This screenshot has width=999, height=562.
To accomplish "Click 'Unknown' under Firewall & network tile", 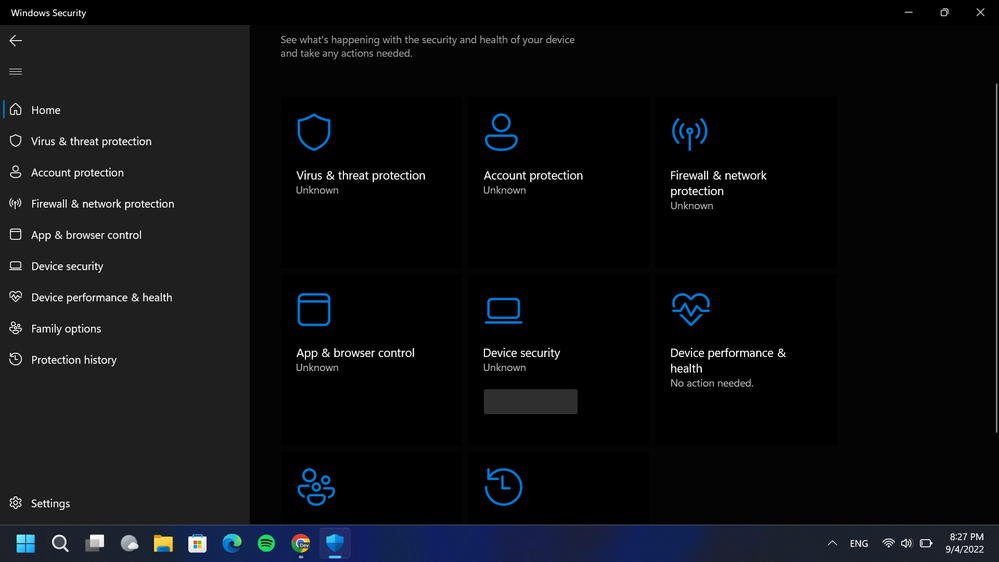I will 691,205.
